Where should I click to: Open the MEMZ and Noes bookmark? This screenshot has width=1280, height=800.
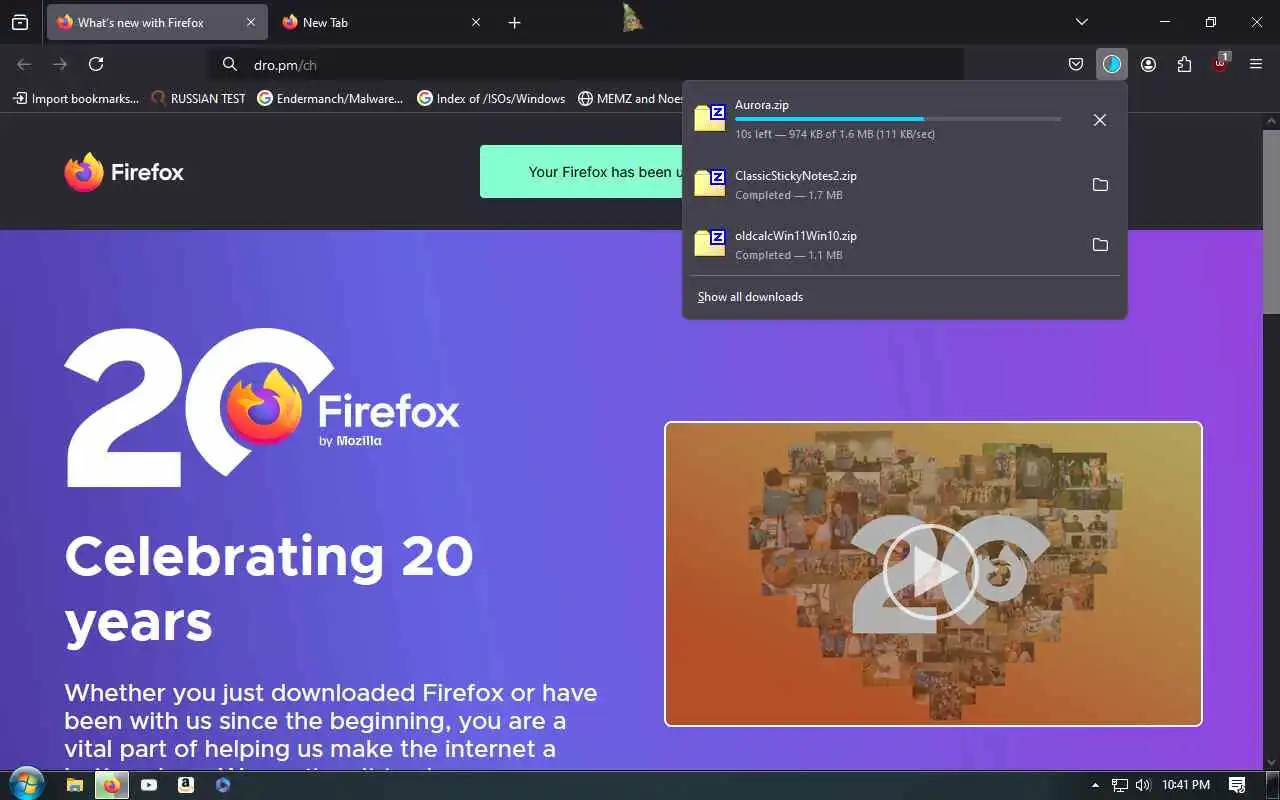[x=629, y=98]
